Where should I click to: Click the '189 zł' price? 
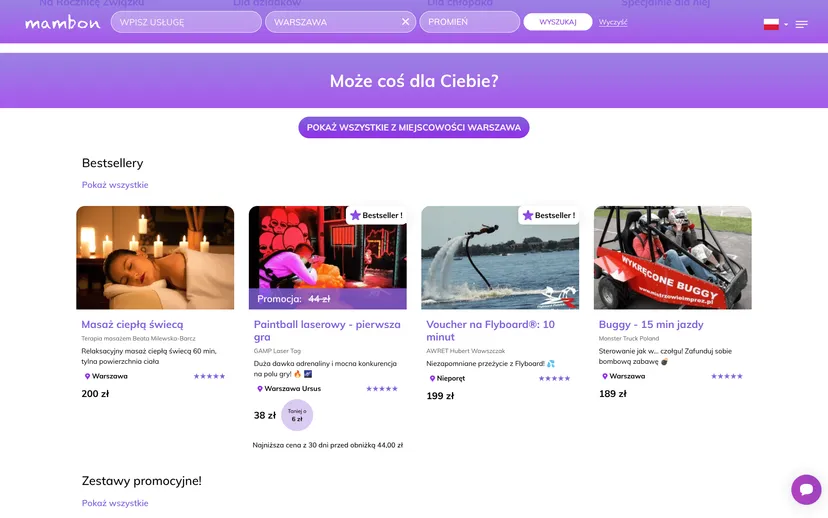coord(613,394)
